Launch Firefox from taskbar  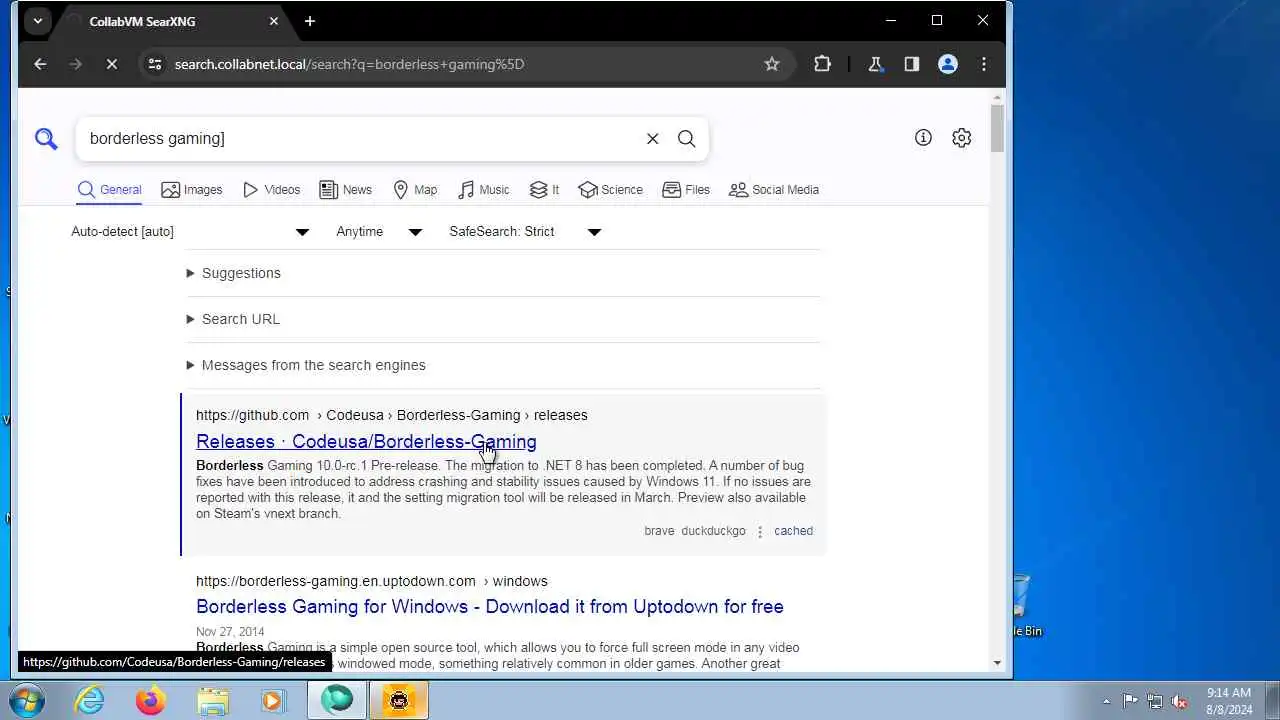(x=151, y=700)
